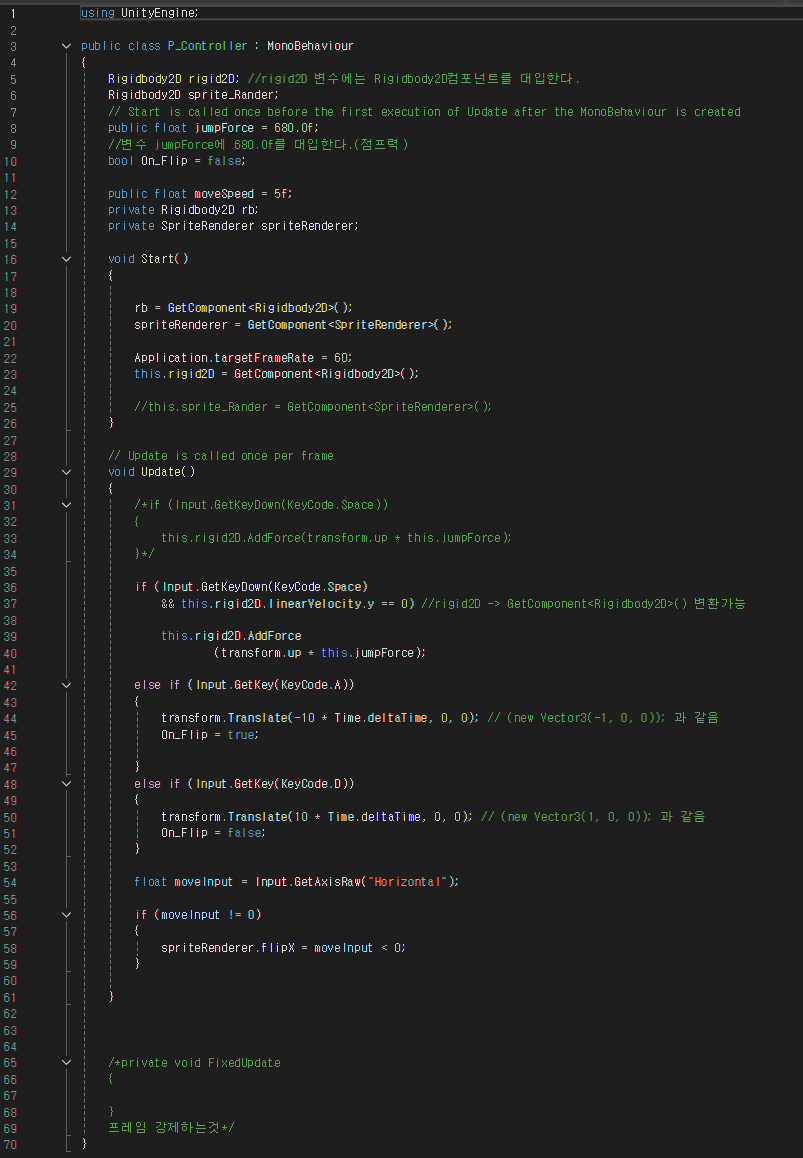The width and height of the screenshot is (803, 1158).
Task: Click the '// Start is called once' comment
Action: coord(424,112)
